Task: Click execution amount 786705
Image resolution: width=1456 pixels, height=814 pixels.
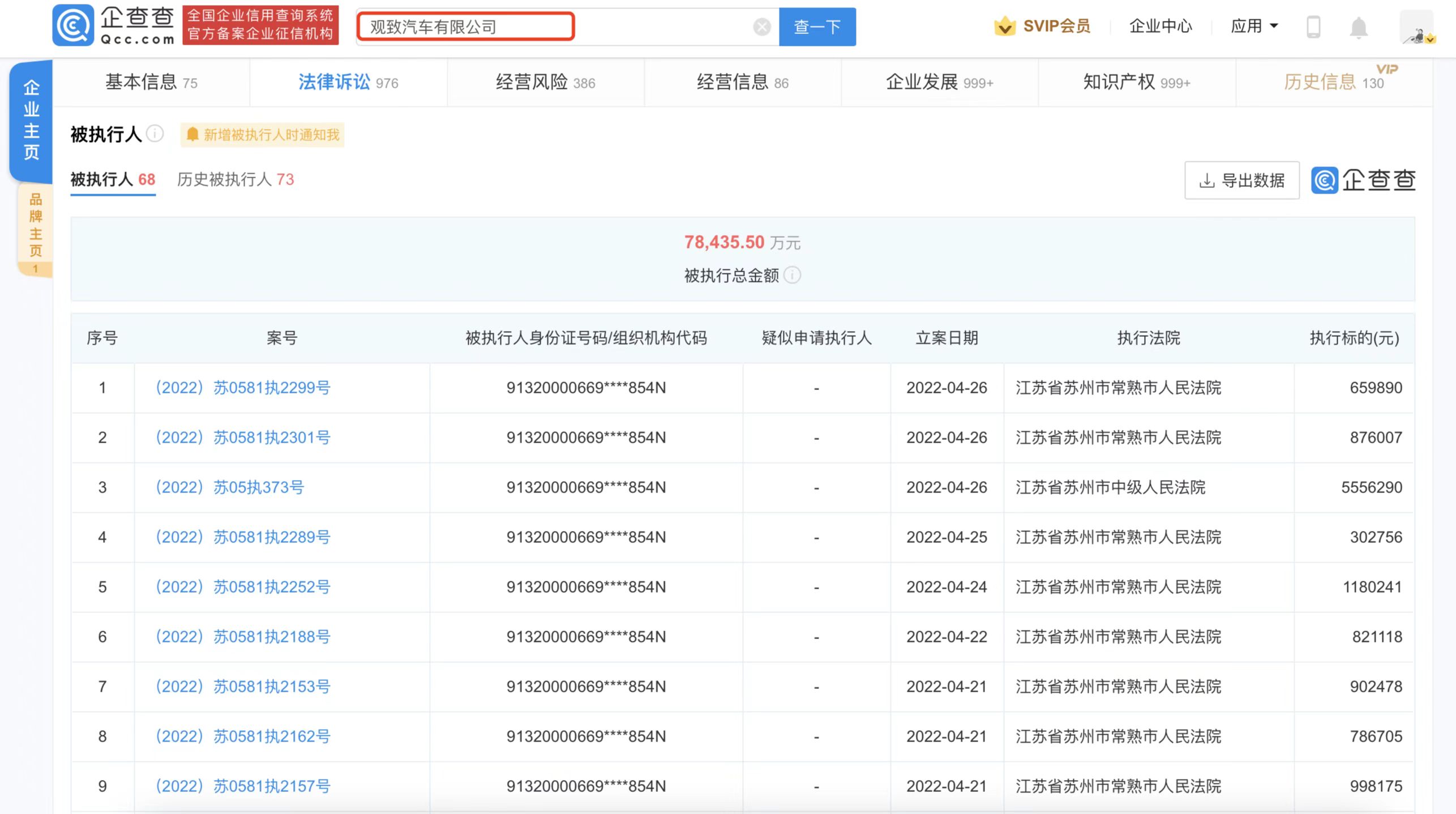Action: click(x=1376, y=736)
